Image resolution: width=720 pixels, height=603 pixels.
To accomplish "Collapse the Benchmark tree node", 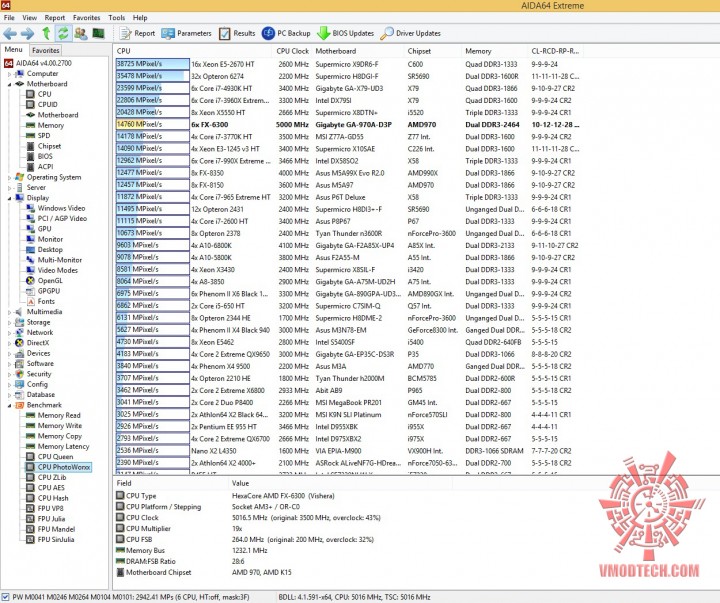I will click(9, 405).
